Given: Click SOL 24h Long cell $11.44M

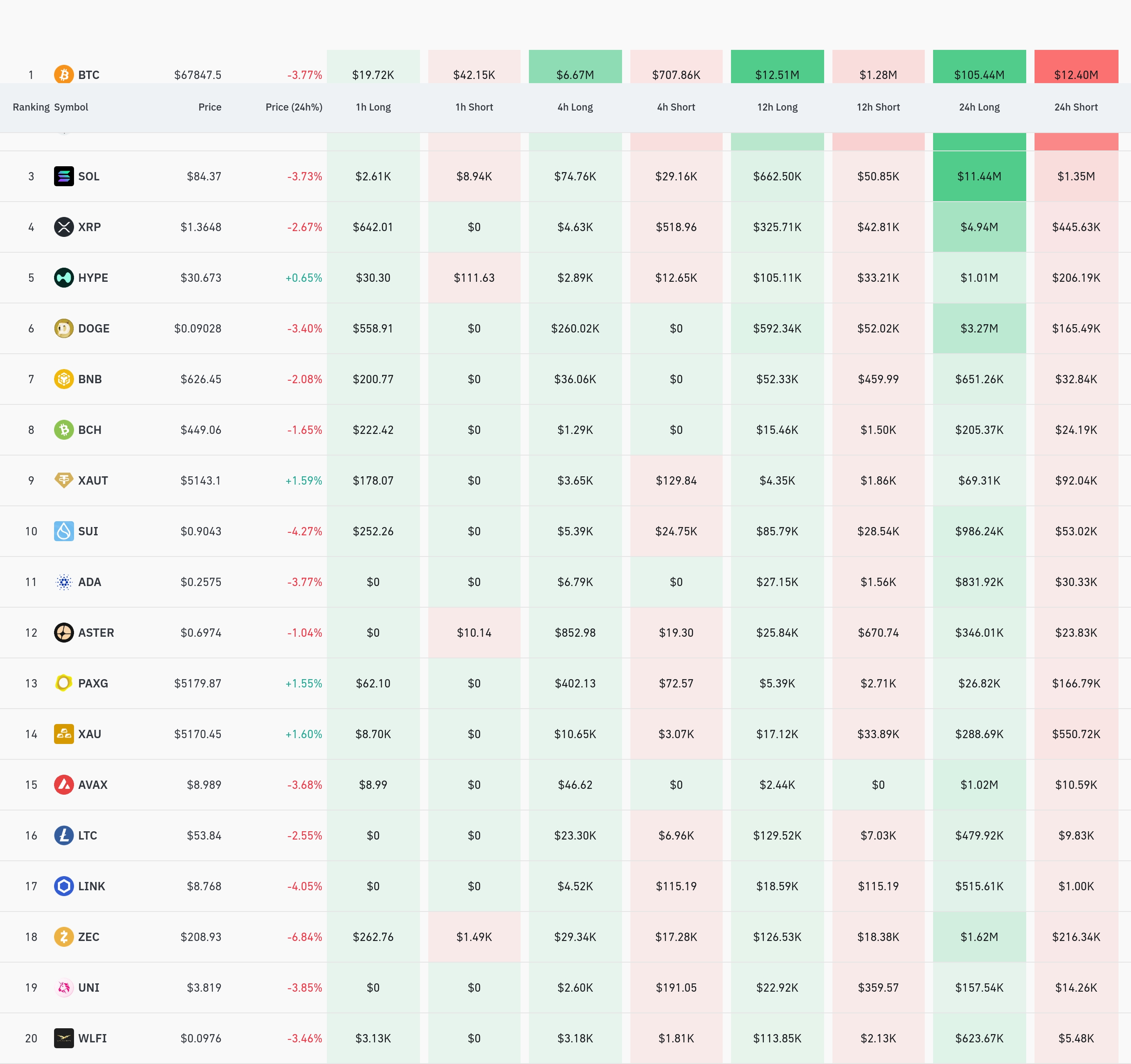Looking at the screenshot, I should pos(979,176).
